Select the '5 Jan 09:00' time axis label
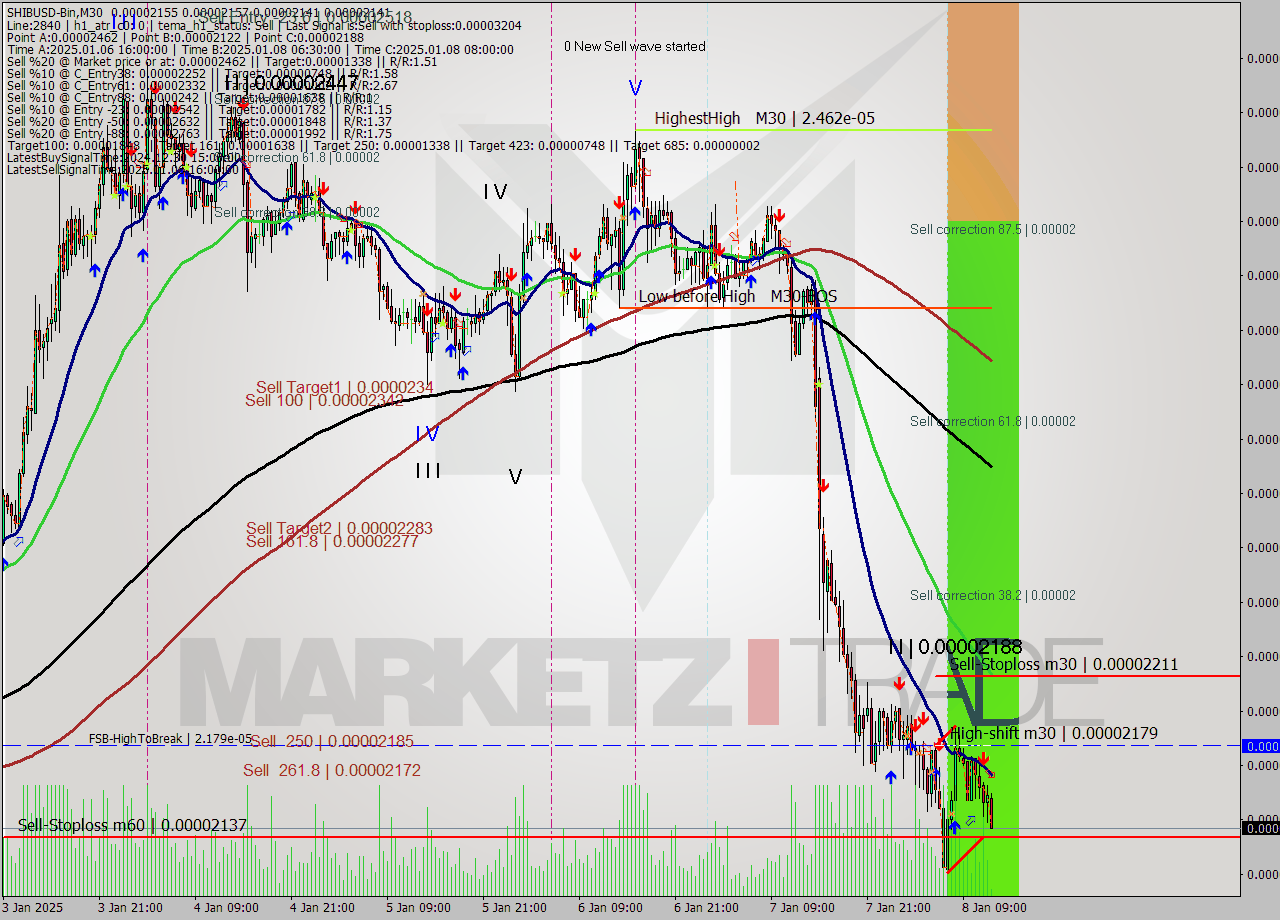1280x920 pixels. tap(420, 908)
